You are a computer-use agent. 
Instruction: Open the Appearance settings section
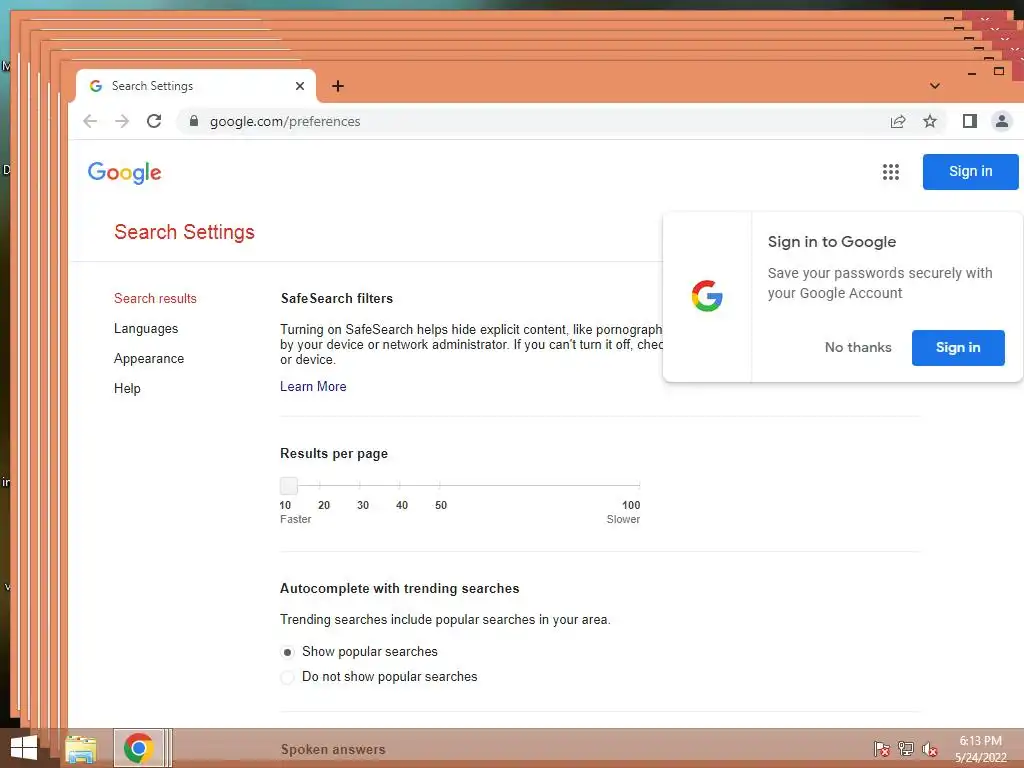149,359
